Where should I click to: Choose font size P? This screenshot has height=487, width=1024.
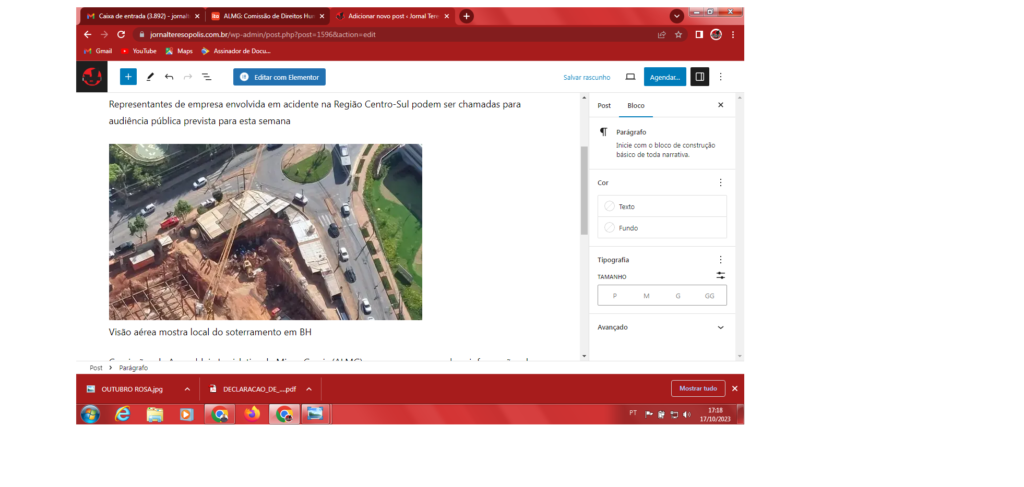coord(615,296)
